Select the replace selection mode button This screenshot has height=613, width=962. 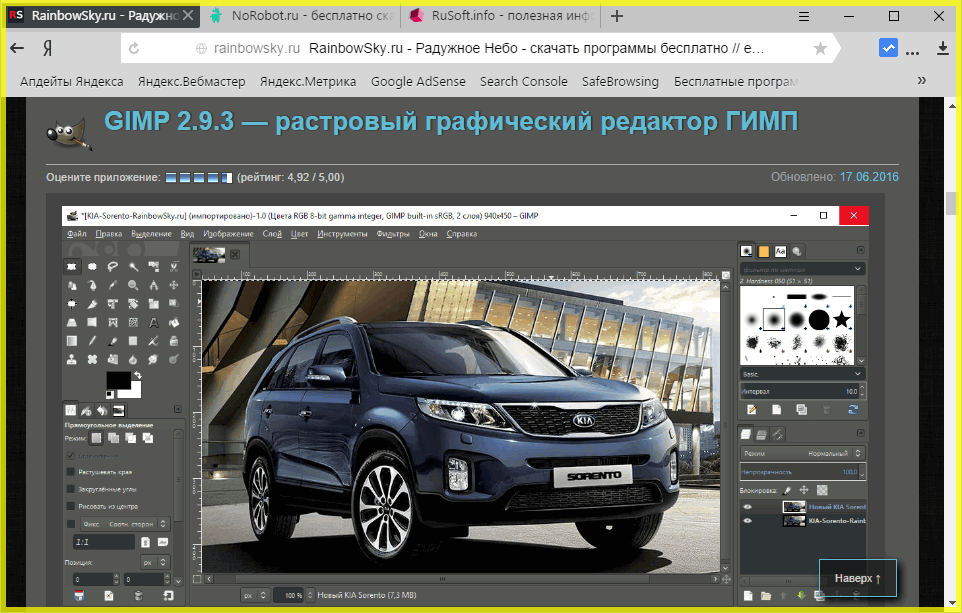pyautogui.click(x=96, y=438)
